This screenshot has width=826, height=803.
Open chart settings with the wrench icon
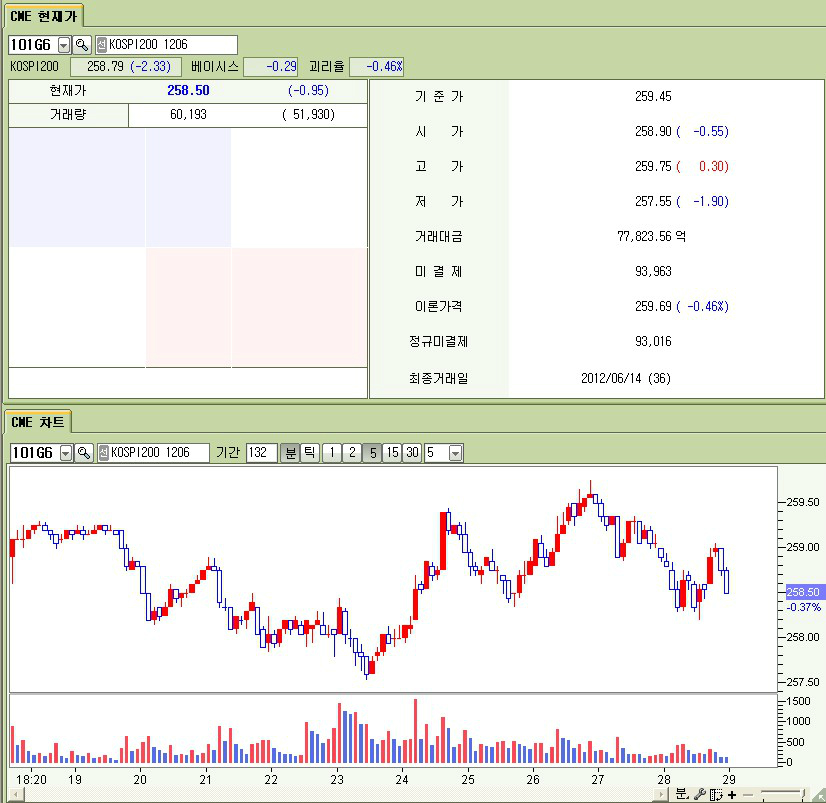(x=700, y=794)
